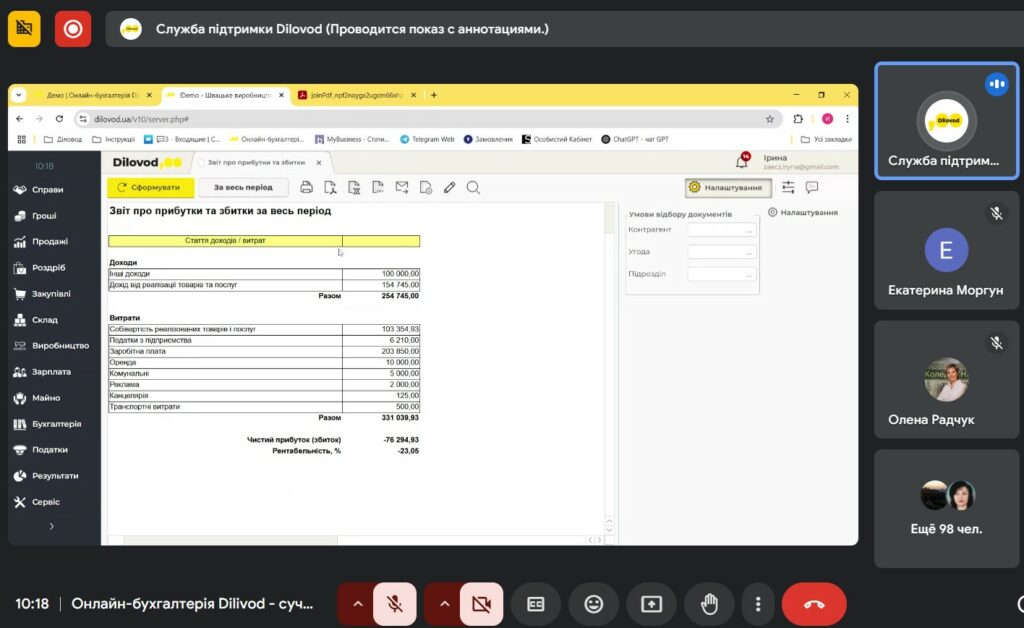Switch to Демо Онлайн-бухгалтерія browser tab

(92, 95)
